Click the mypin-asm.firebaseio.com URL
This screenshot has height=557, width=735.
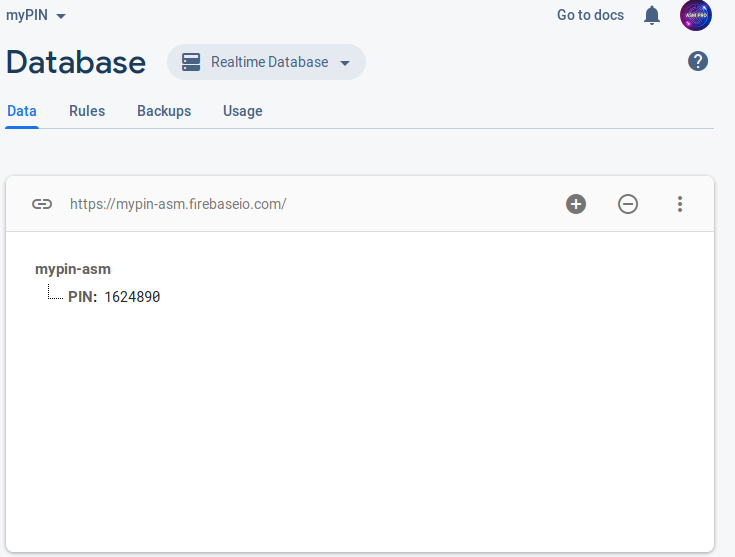coord(178,204)
